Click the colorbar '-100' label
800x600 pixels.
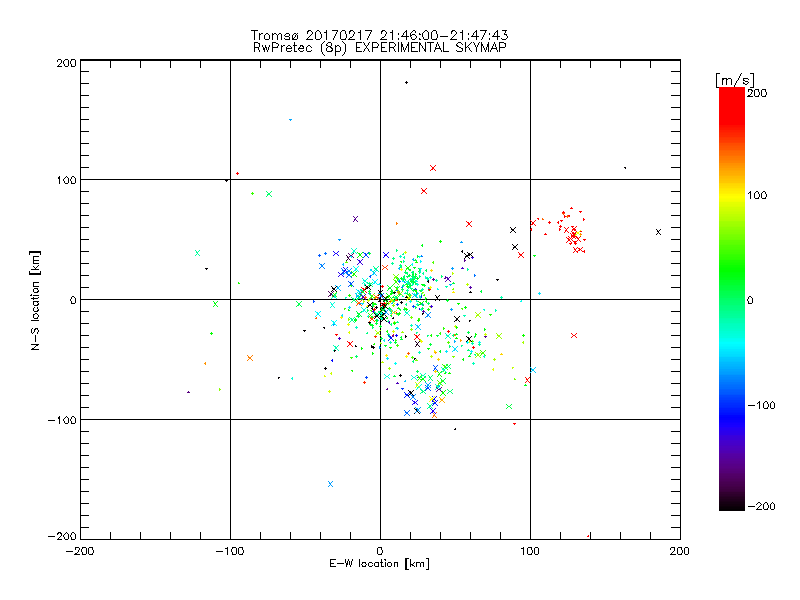(761, 405)
